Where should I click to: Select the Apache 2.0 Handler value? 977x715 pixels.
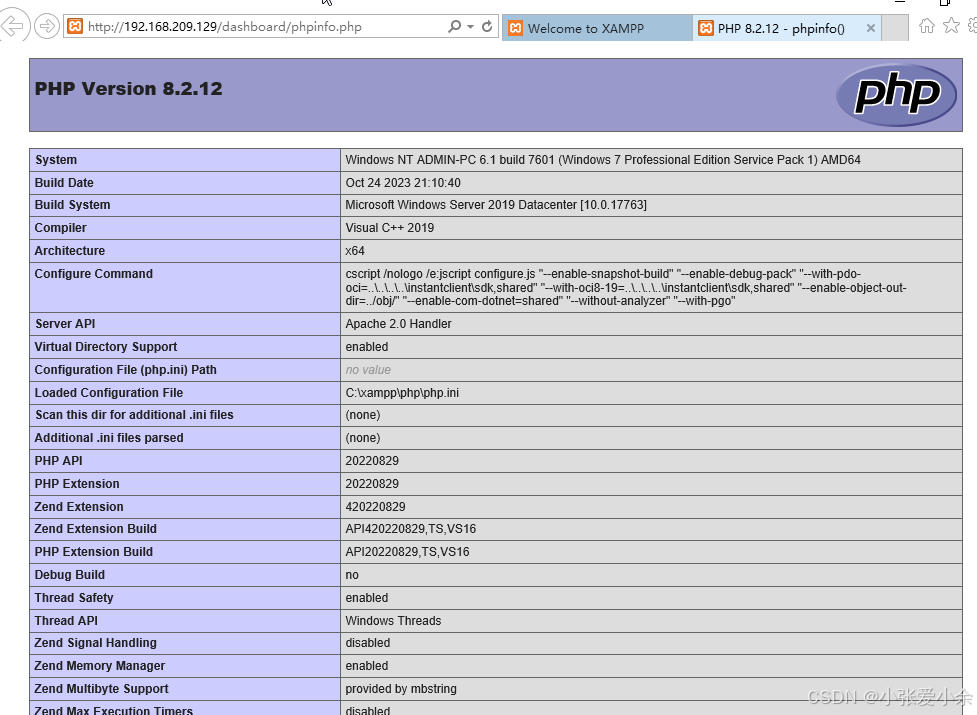(x=398, y=323)
